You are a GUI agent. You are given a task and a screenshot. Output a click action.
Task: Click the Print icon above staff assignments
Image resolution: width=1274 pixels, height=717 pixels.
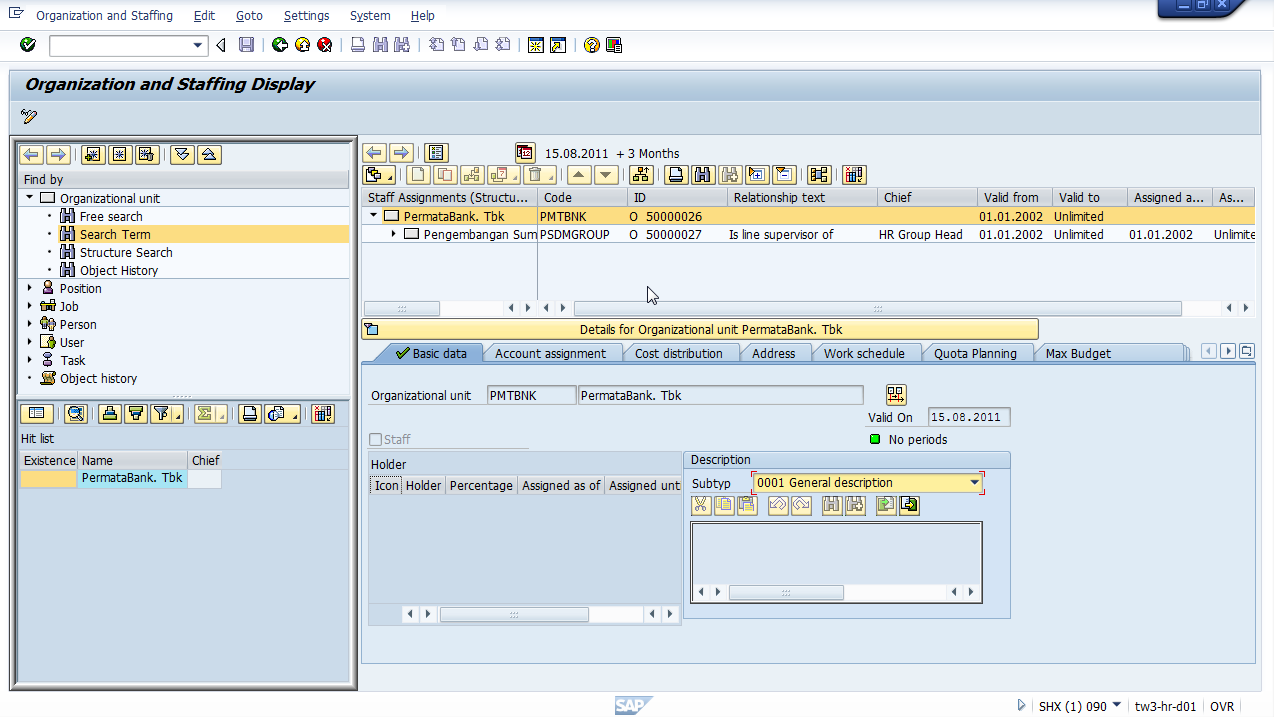click(x=677, y=174)
